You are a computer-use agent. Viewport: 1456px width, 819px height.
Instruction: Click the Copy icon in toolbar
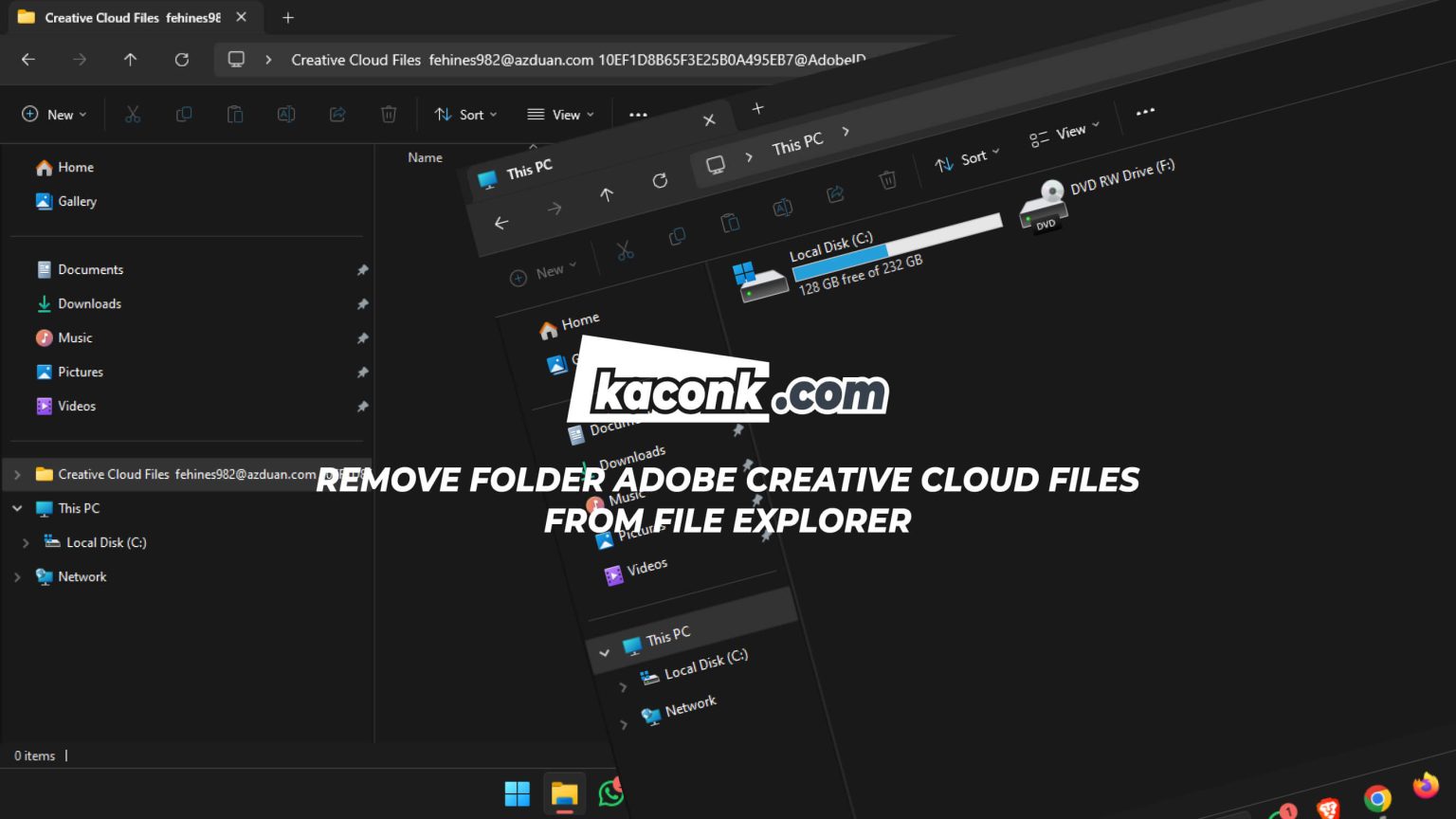(x=184, y=115)
